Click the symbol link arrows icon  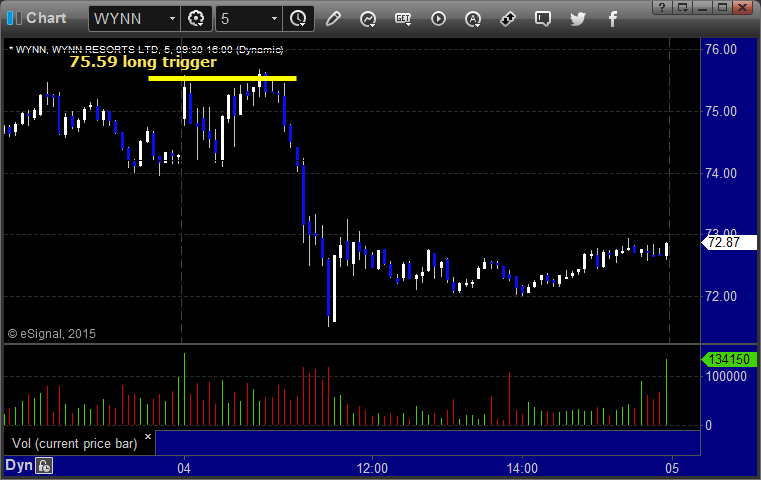point(508,19)
